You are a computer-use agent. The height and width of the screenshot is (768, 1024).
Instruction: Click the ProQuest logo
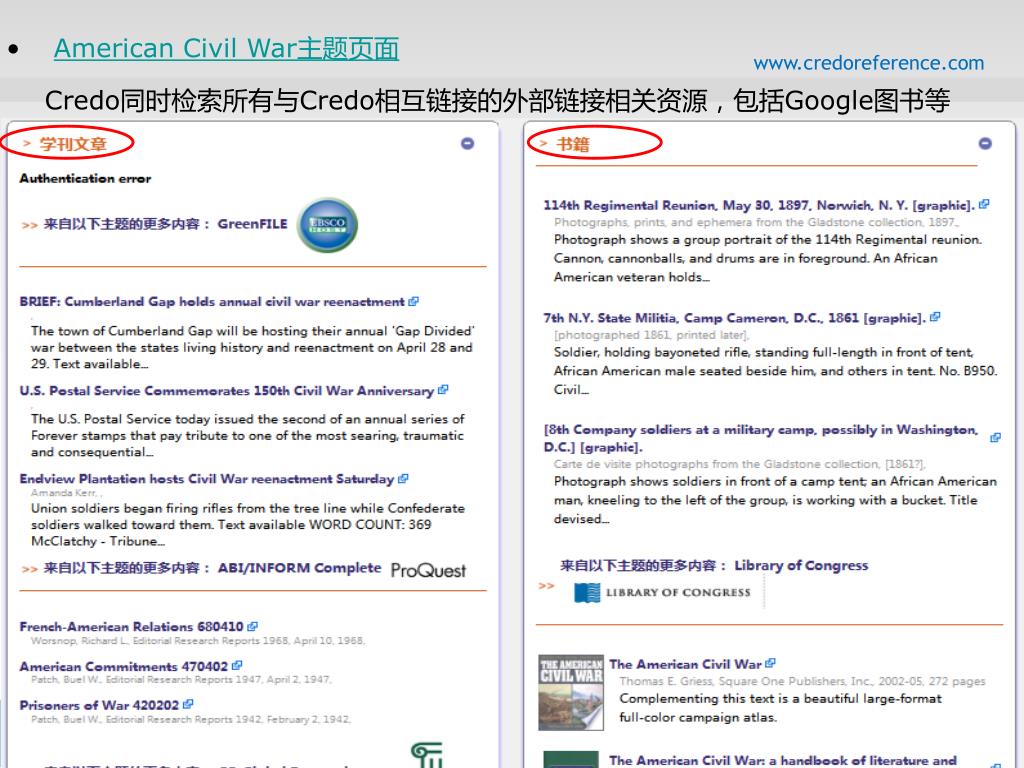coord(428,570)
